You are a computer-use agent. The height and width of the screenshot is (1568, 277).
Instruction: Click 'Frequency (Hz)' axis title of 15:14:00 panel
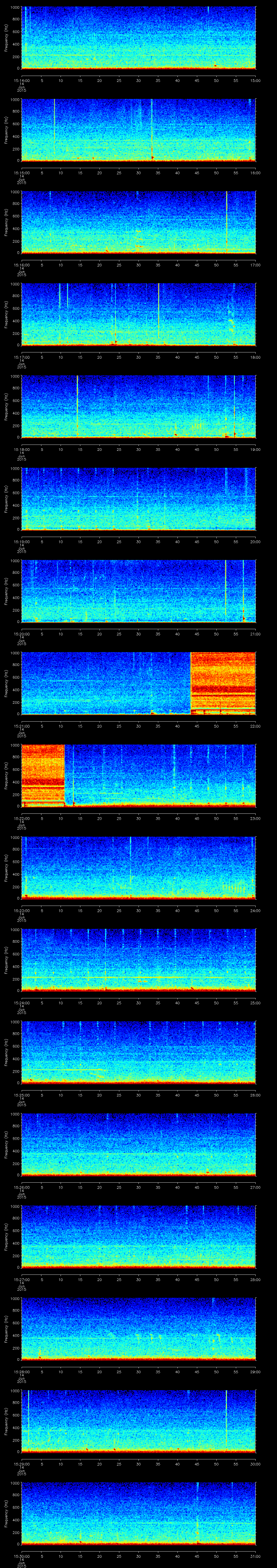pos(6,38)
